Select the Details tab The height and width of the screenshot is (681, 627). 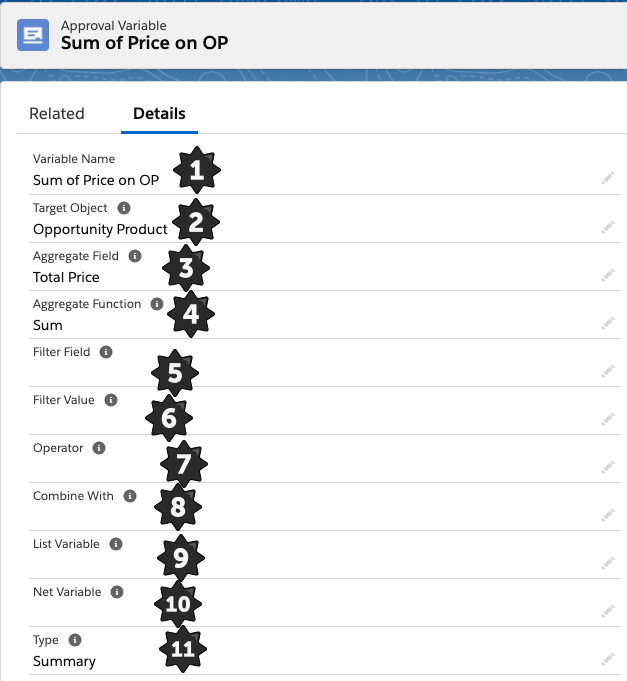pos(159,114)
